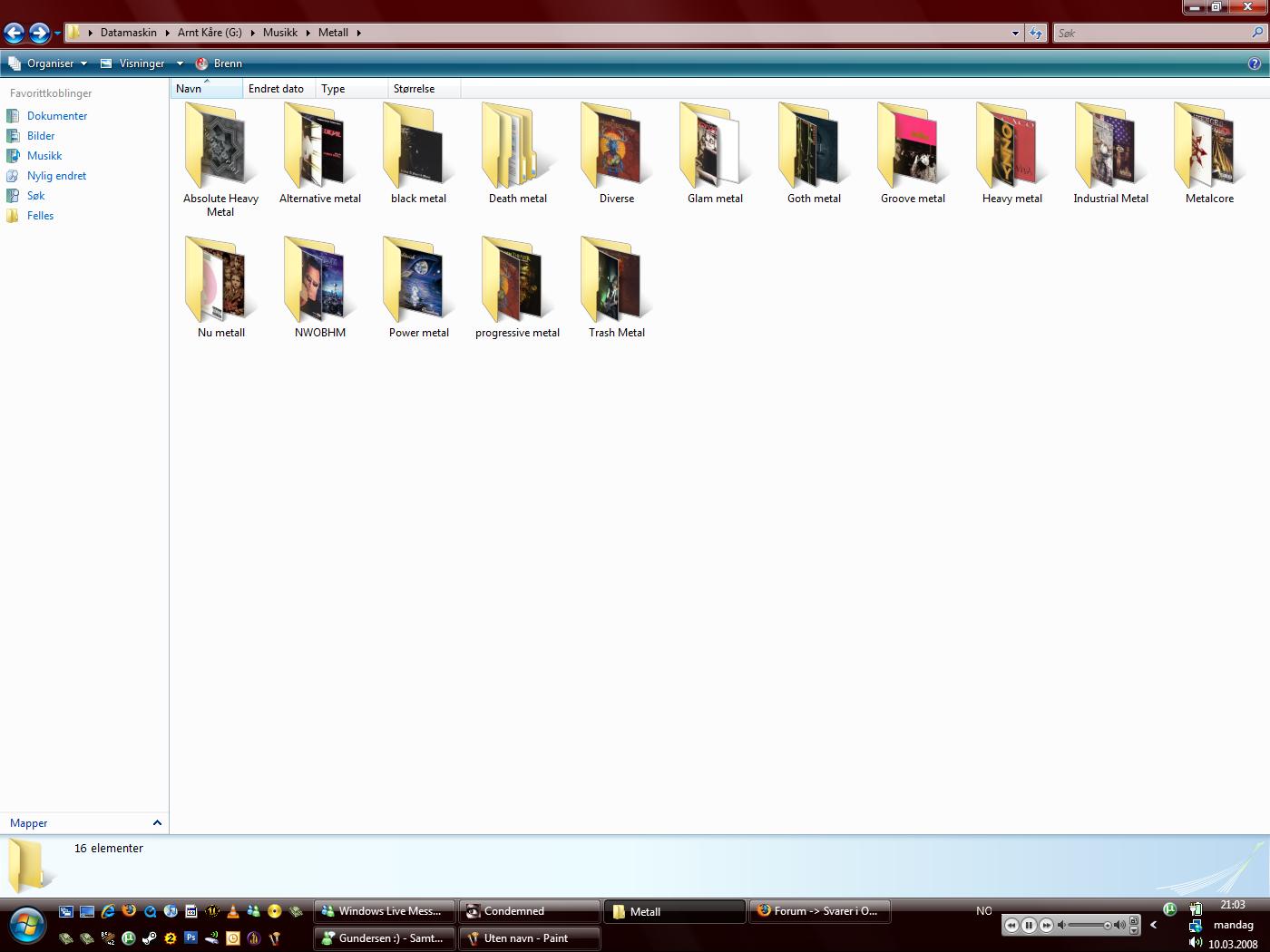Open Bilder favorite link

click(x=41, y=136)
